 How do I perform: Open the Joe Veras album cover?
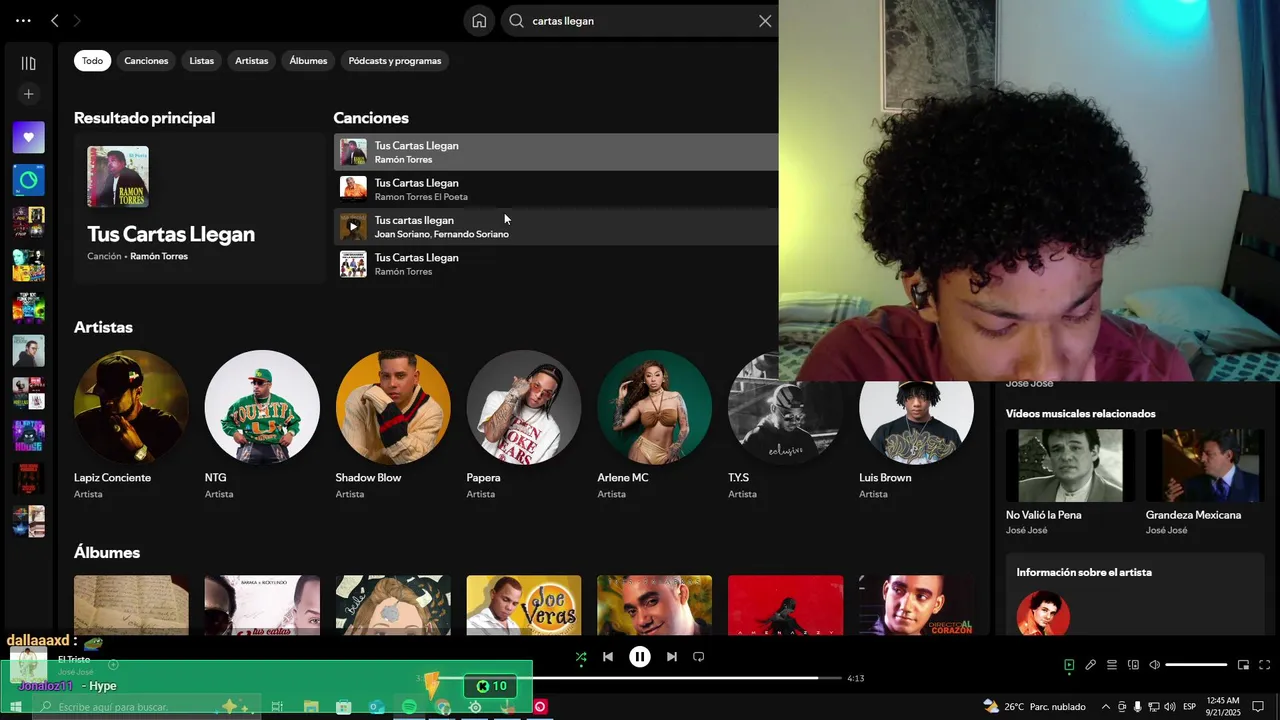524,605
